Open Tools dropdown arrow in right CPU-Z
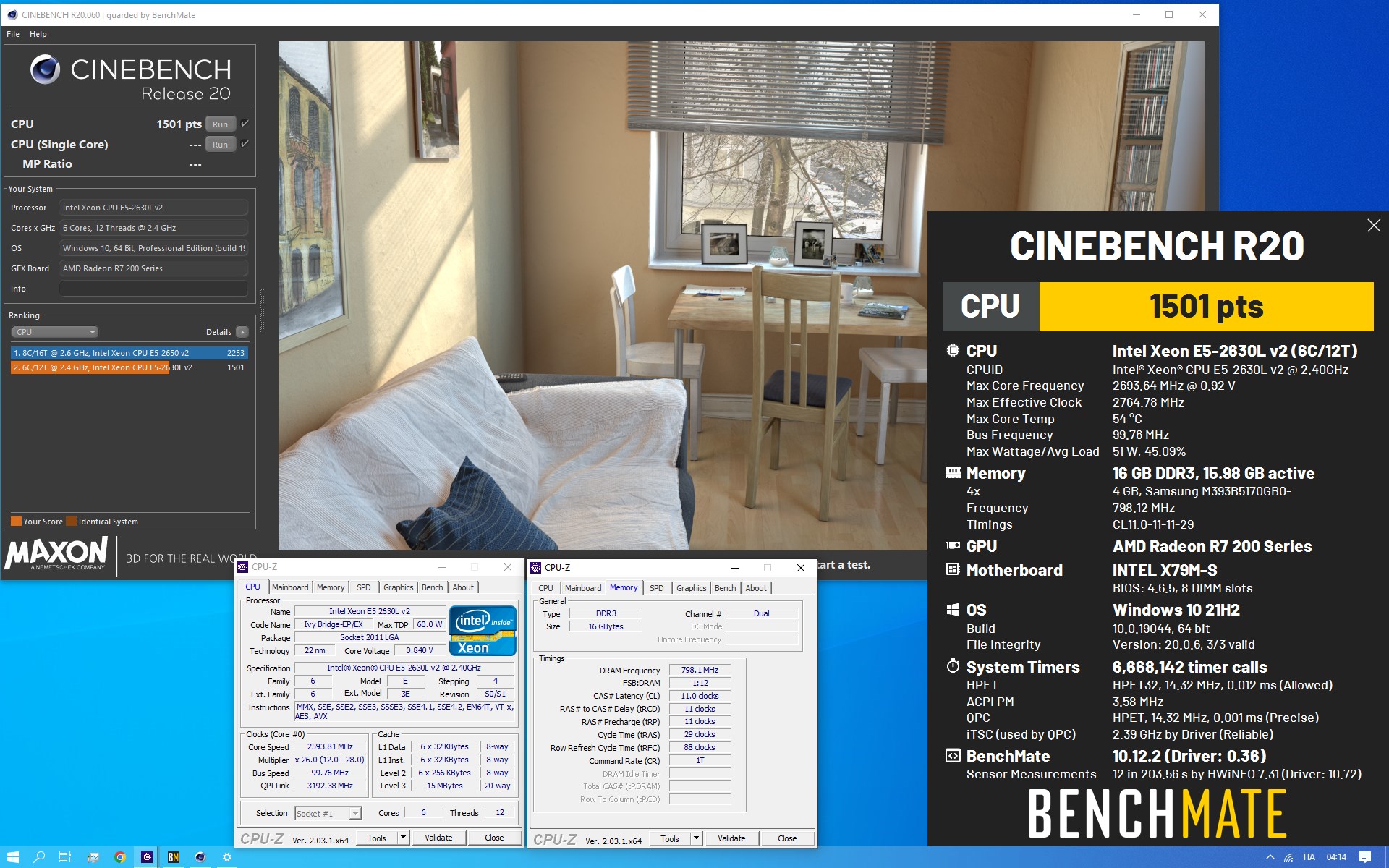The height and width of the screenshot is (868, 1389). click(x=696, y=838)
